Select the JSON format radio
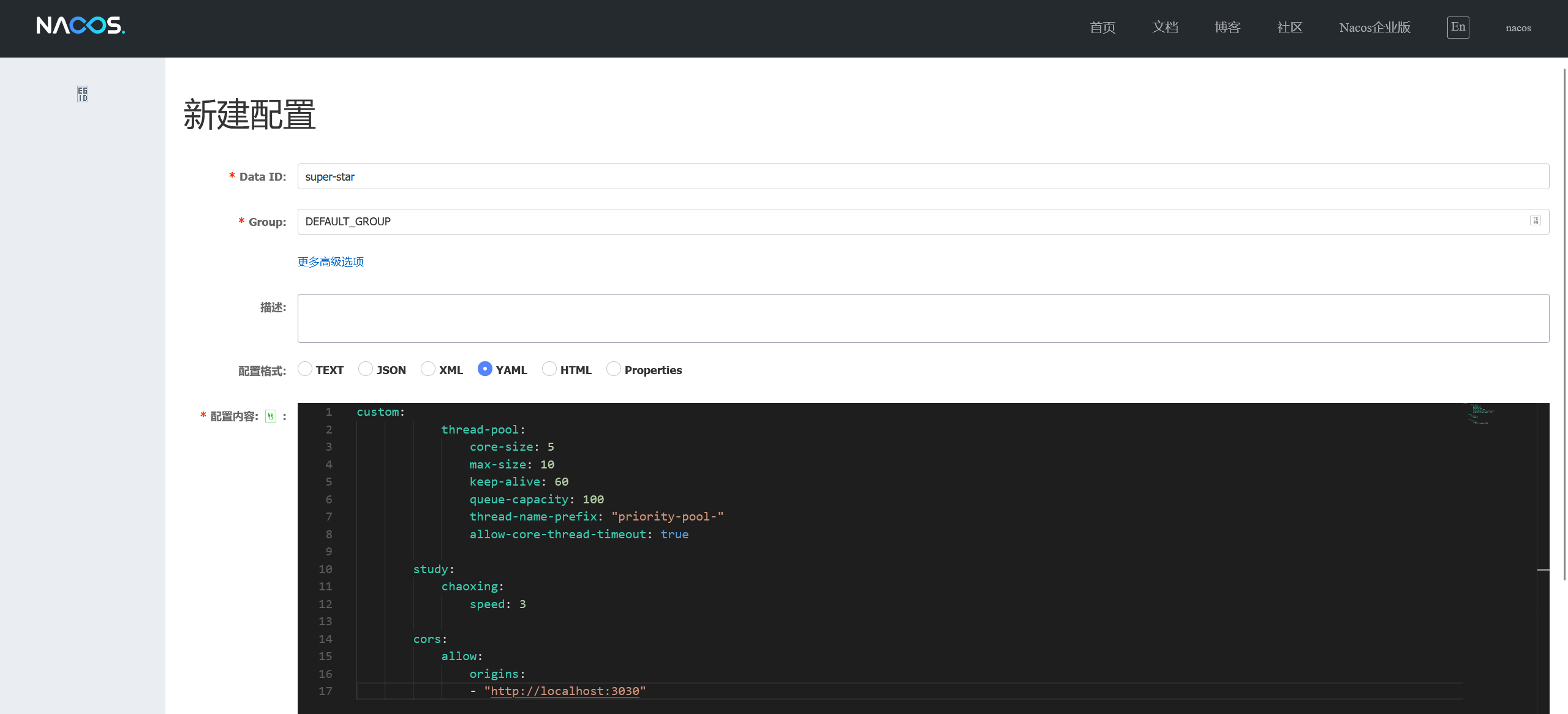 click(366, 369)
